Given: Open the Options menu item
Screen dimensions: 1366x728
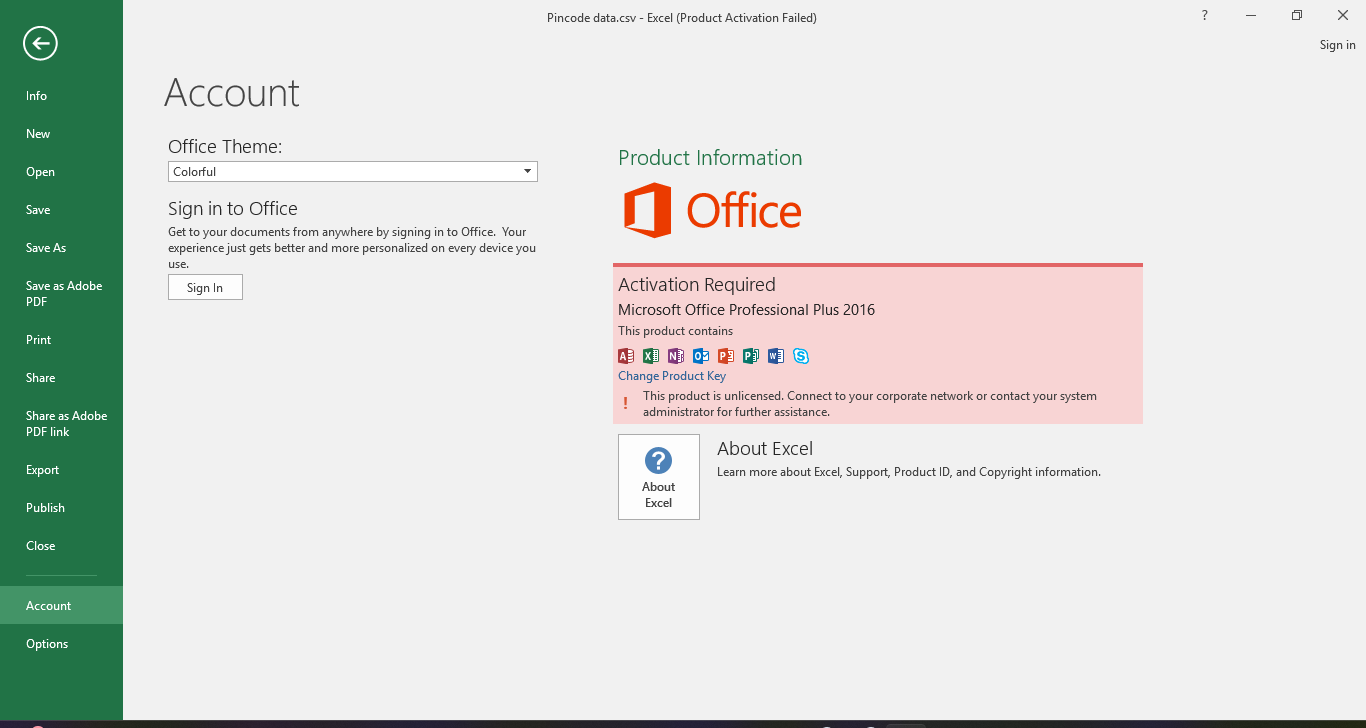Looking at the screenshot, I should [46, 643].
